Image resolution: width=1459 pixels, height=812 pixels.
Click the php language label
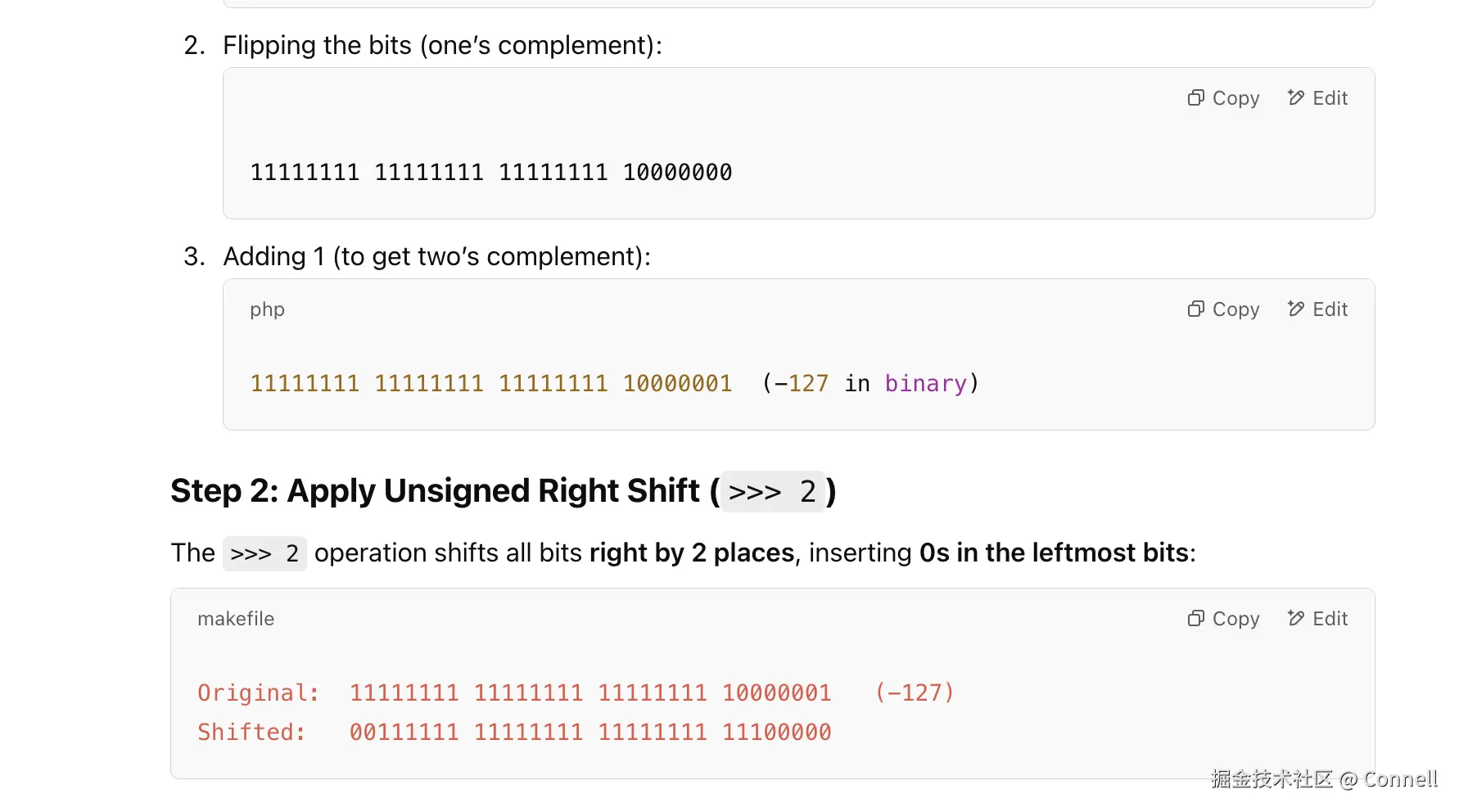267,309
